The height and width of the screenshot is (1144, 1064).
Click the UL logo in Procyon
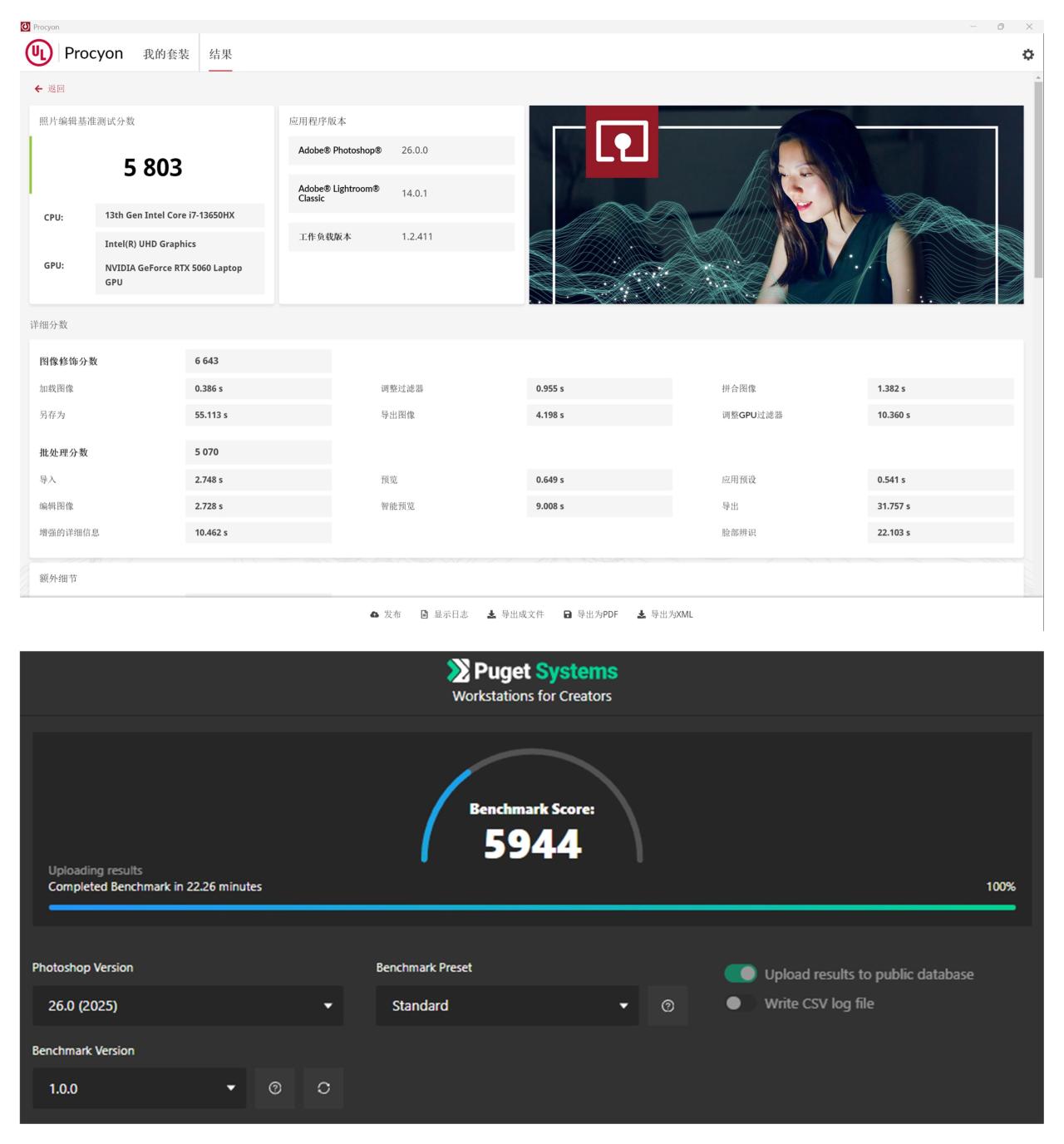point(38,53)
